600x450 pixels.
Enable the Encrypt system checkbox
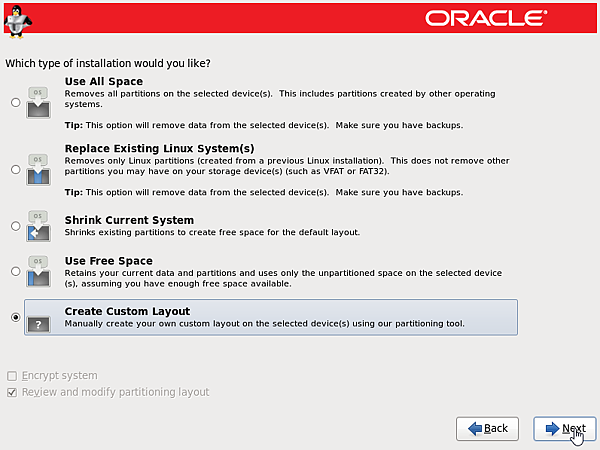point(12,376)
